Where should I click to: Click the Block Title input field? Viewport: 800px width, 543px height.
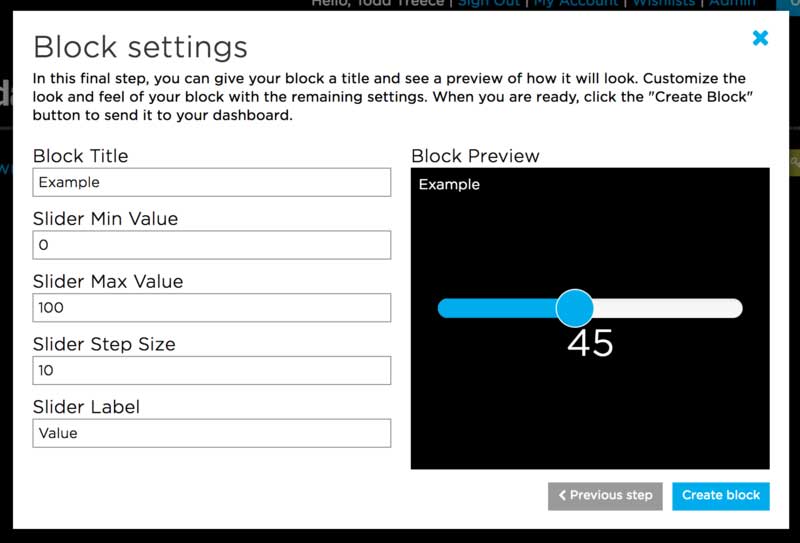(211, 182)
